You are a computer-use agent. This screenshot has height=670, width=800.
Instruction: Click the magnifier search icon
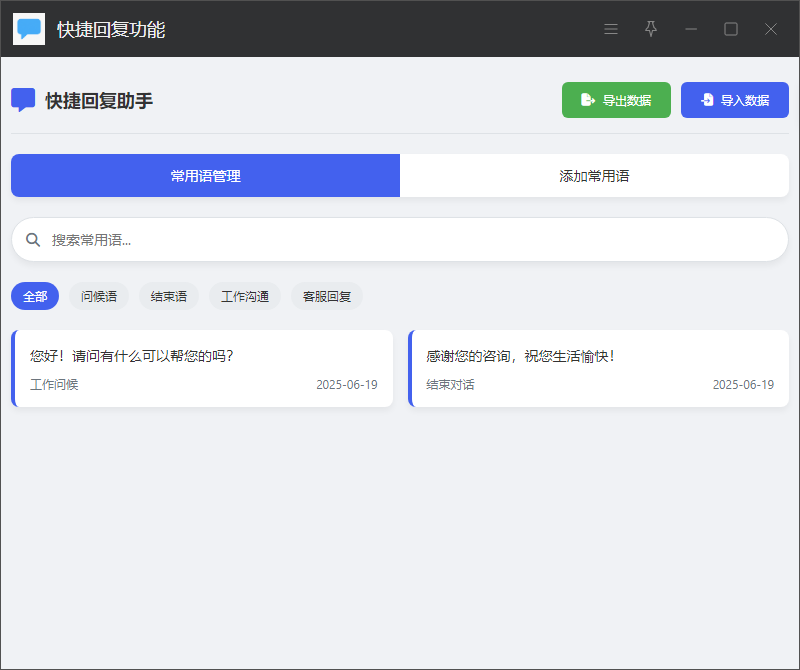click(x=33, y=240)
